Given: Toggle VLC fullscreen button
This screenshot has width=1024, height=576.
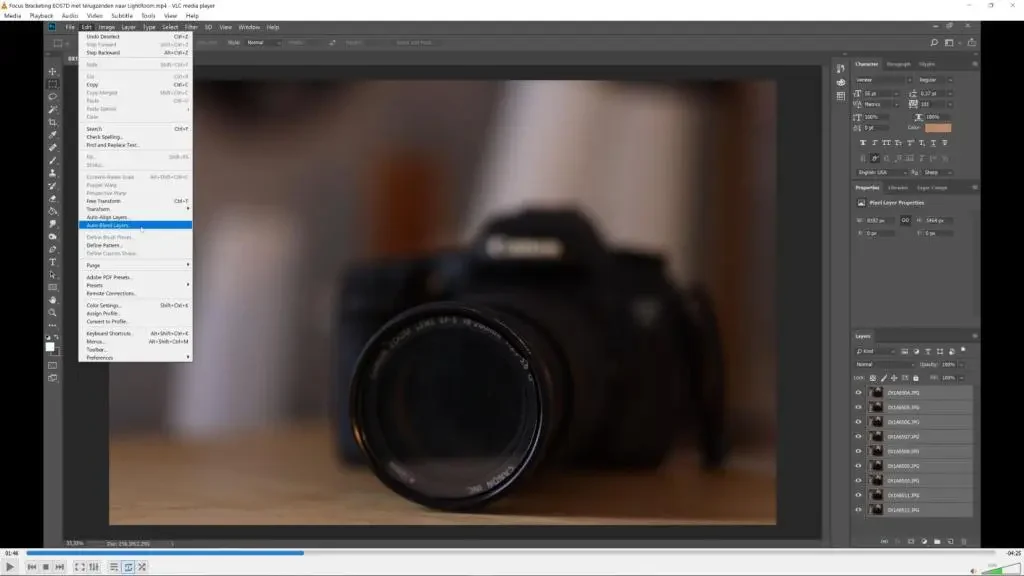Looking at the screenshot, I should pyautogui.click(x=80, y=567).
